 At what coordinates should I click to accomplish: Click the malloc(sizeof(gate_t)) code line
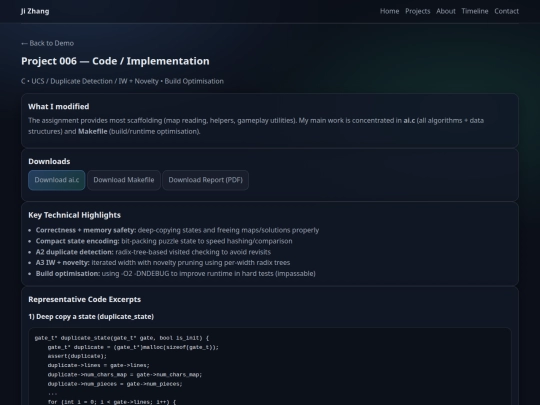(x=133, y=347)
